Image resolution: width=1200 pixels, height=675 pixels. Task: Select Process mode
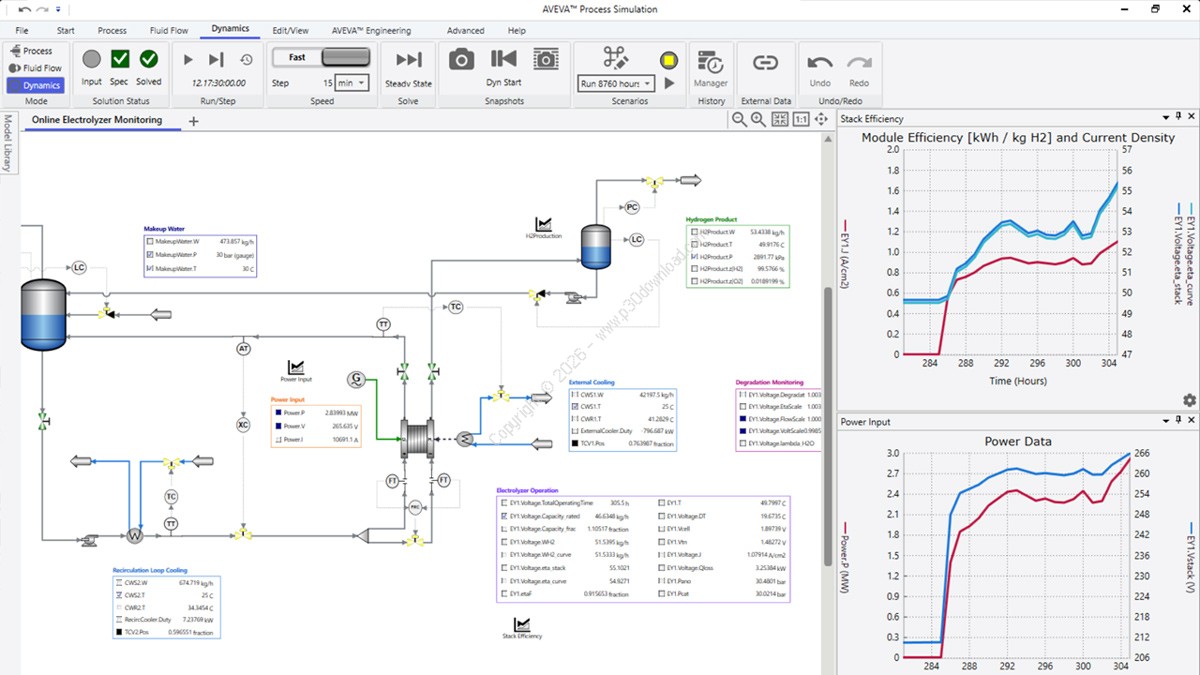[31, 51]
